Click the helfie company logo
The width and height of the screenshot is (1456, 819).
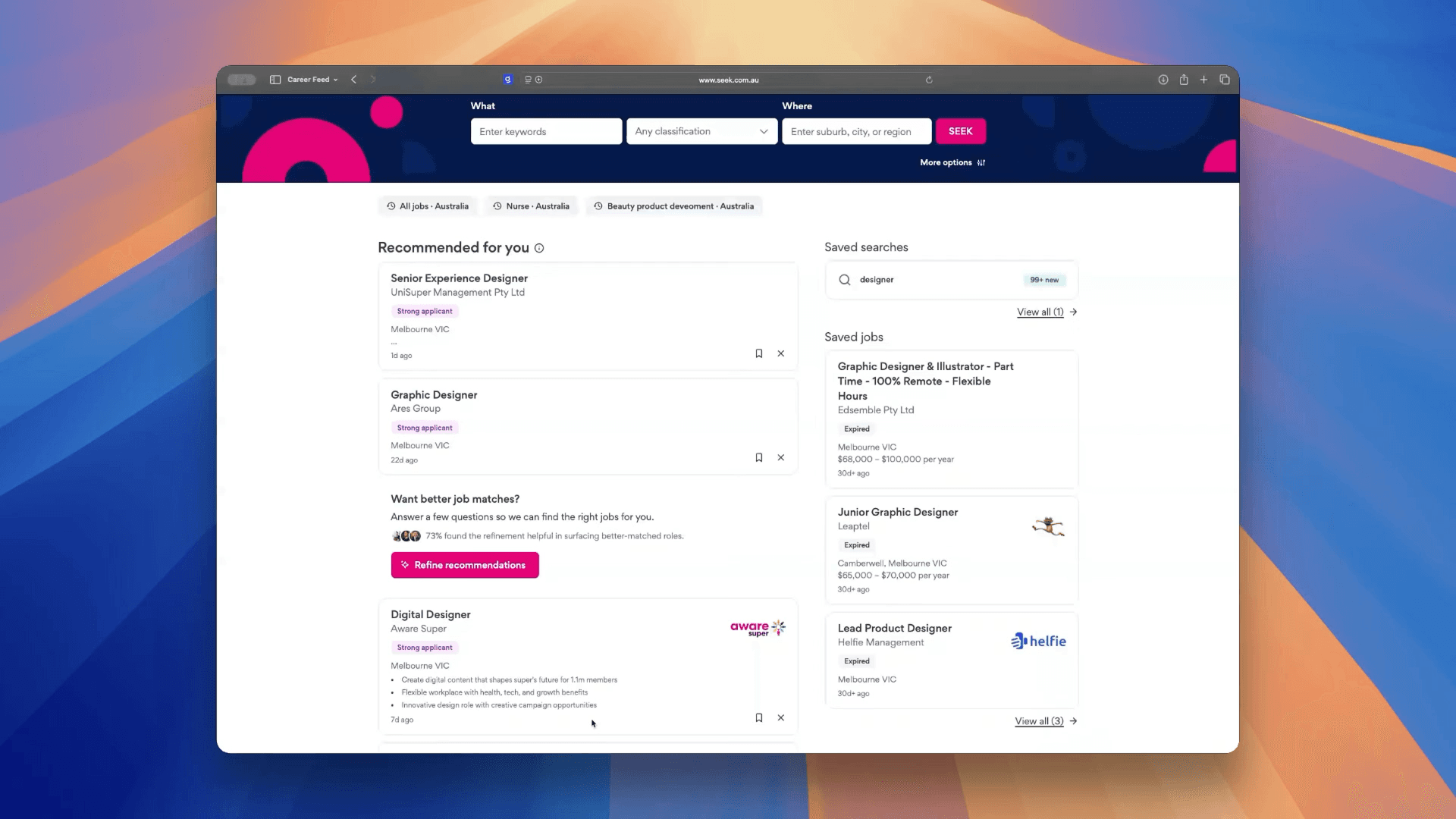pos(1038,641)
